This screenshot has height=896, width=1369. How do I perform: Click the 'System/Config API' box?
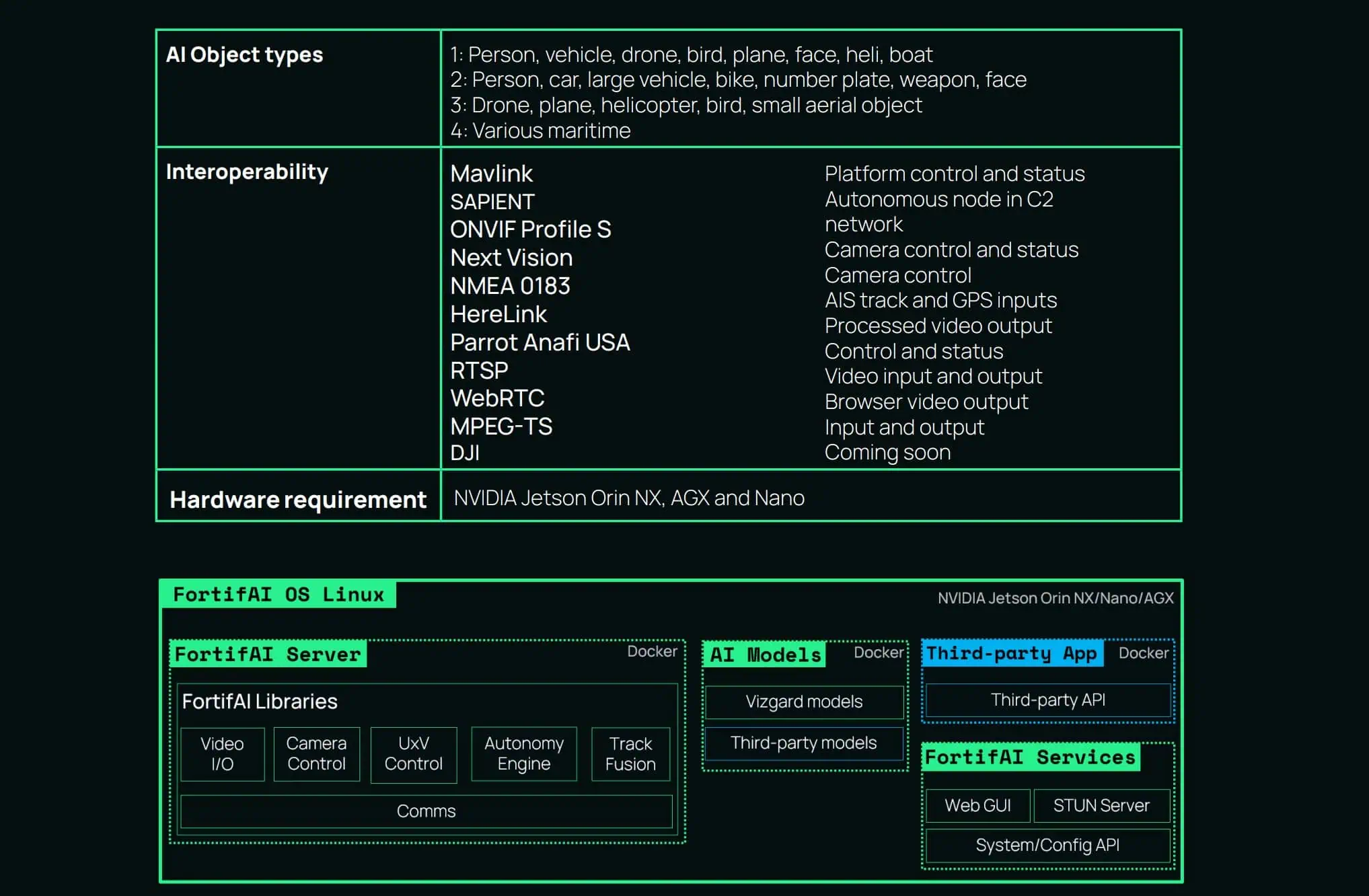(1048, 845)
